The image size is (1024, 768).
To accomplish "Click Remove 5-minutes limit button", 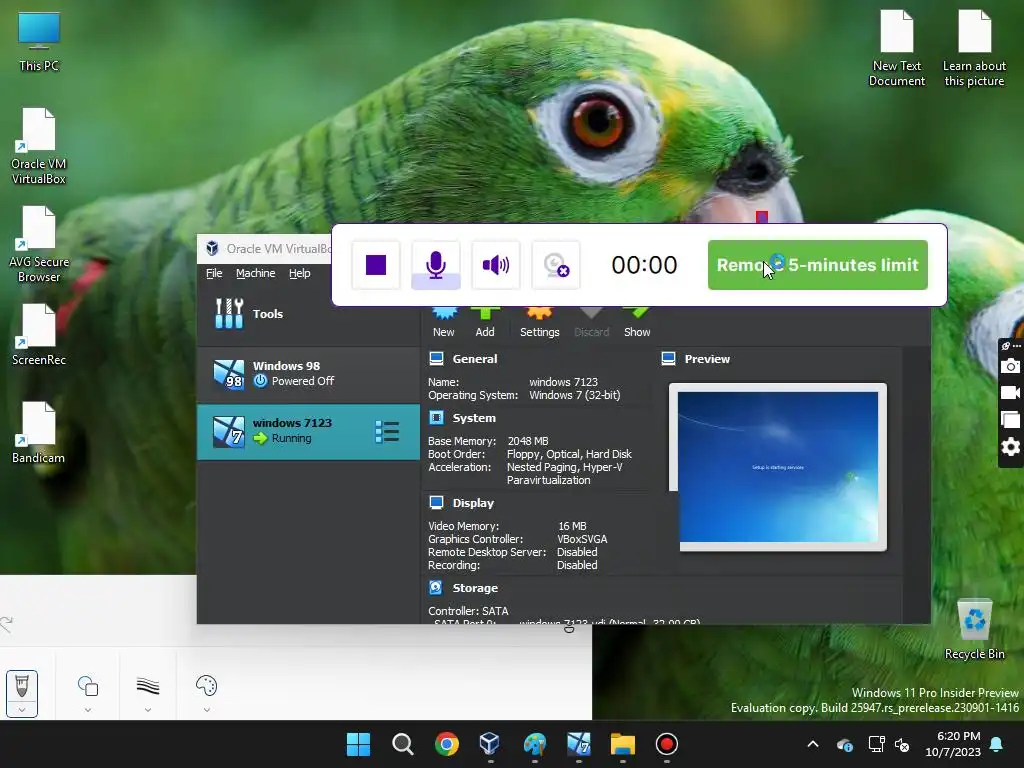I will (818, 264).
